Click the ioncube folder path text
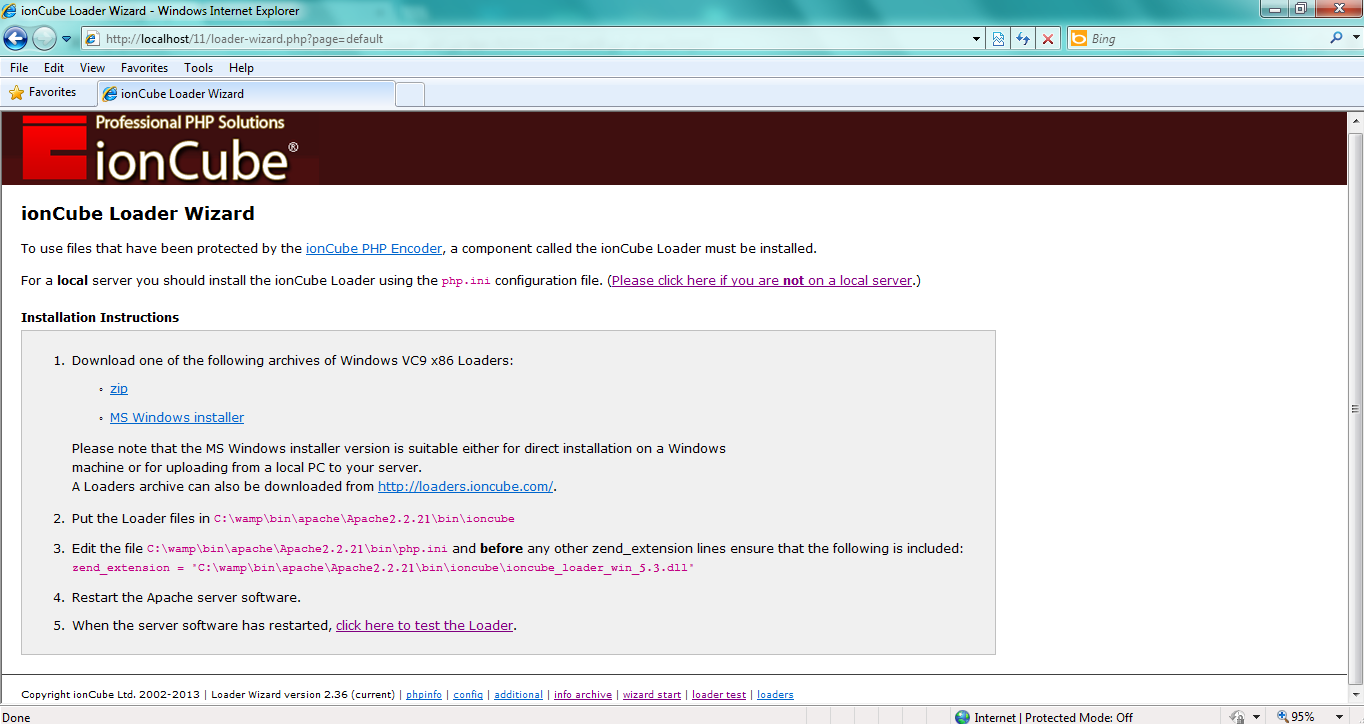The height and width of the screenshot is (724, 1364). (364, 519)
